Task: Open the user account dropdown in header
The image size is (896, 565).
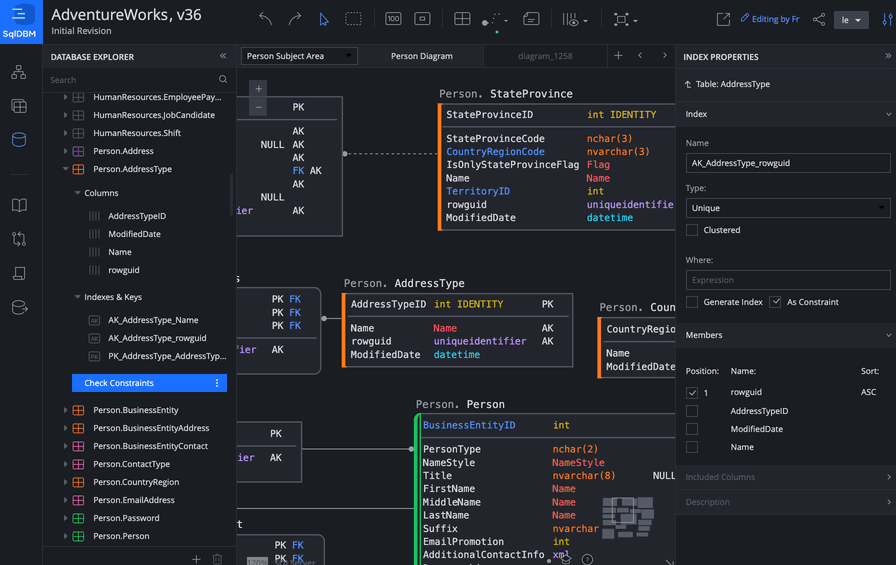Action: tap(851, 19)
